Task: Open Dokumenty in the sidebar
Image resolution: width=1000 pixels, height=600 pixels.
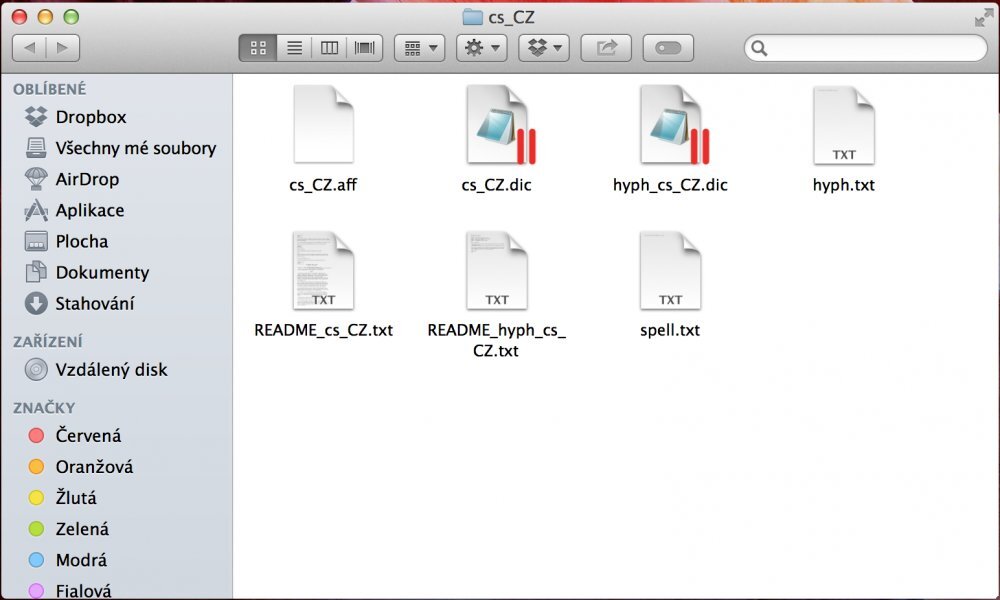Action: point(102,272)
